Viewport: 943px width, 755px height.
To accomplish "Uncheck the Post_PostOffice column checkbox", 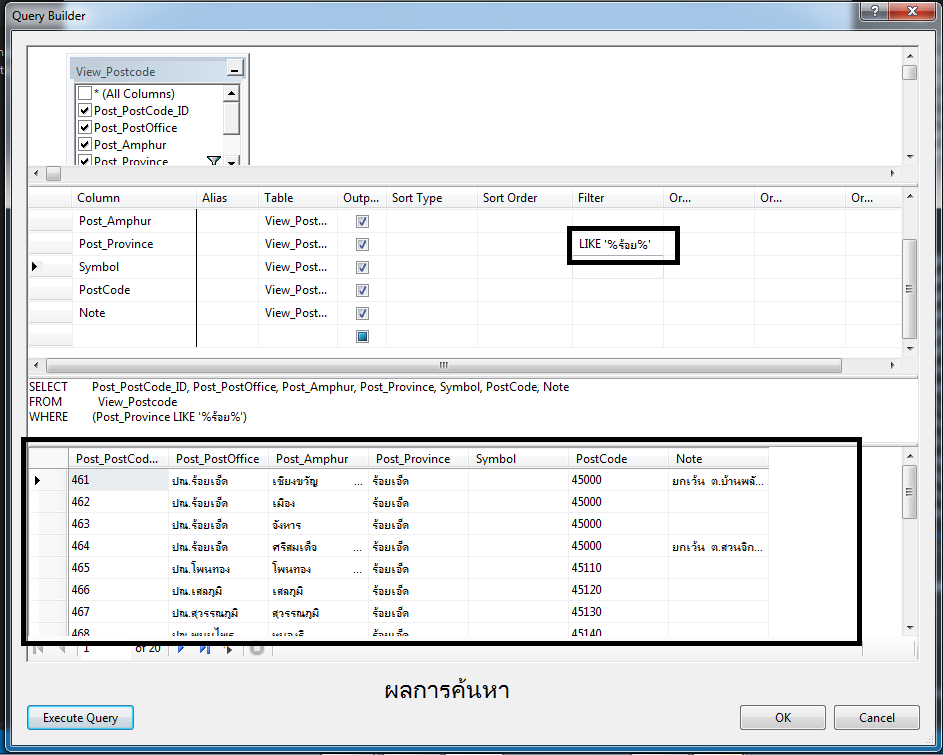I will click(x=85, y=128).
